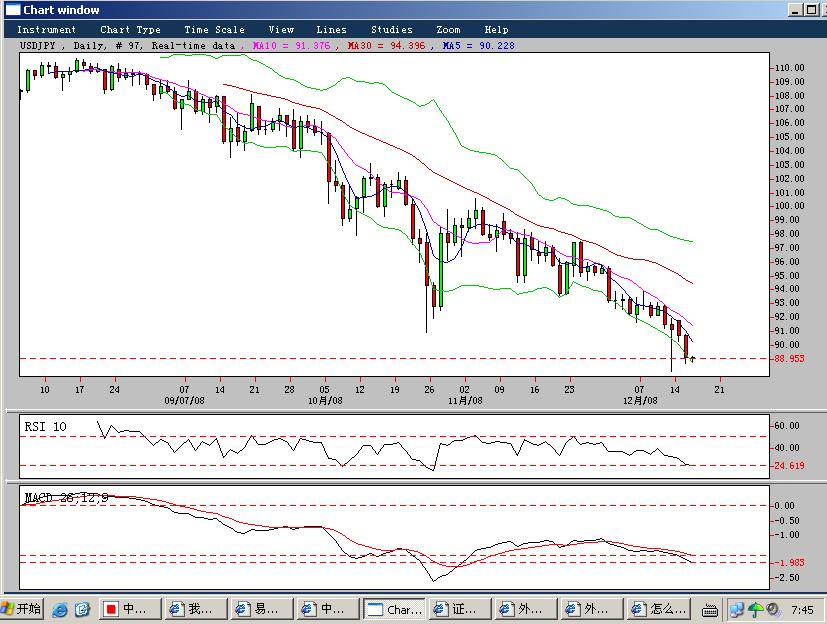Screen dimensions: 827x624
Task: Launch Internet Explorer from quick launch
Action: tap(61, 609)
